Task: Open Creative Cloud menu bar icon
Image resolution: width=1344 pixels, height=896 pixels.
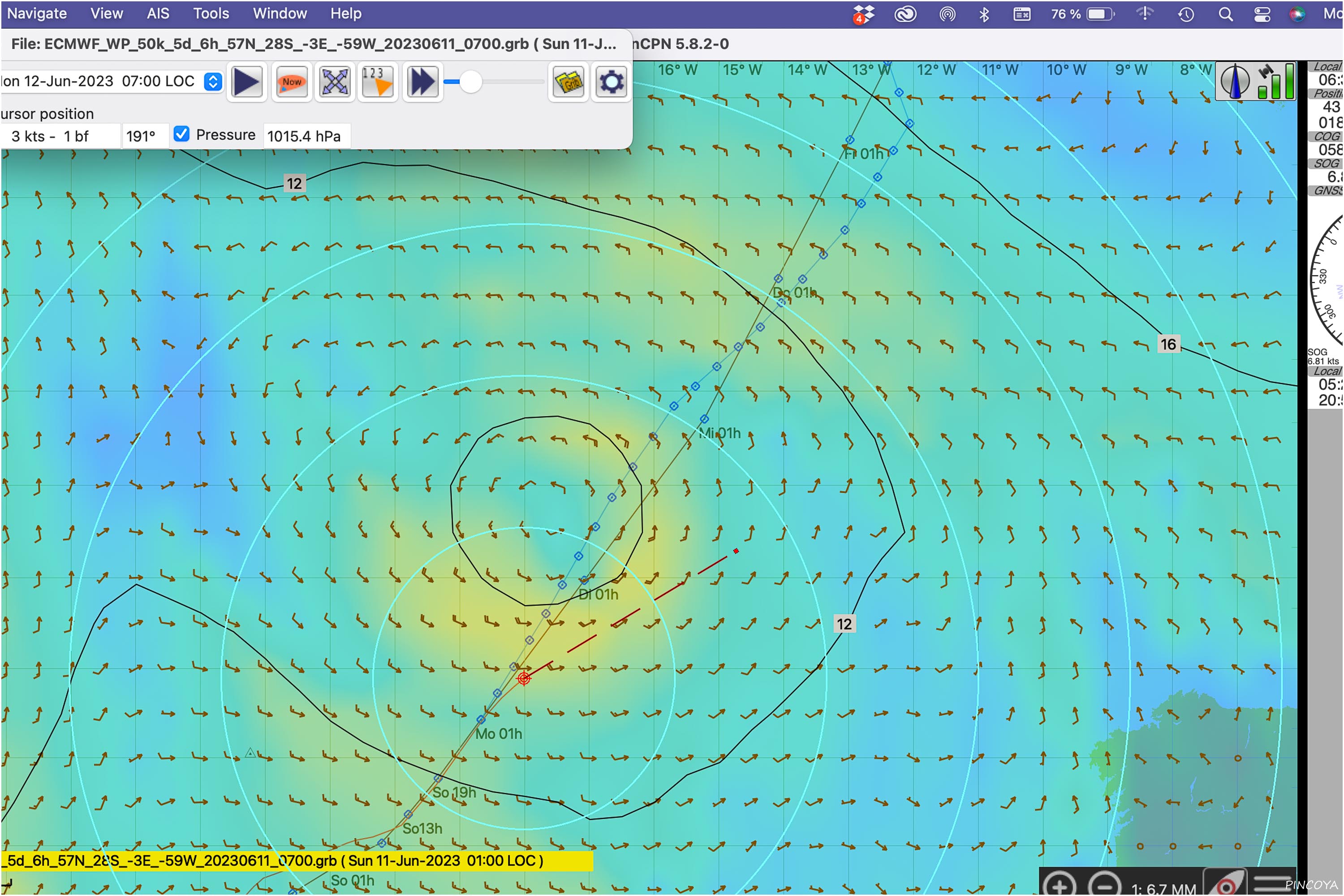Action: [x=906, y=14]
